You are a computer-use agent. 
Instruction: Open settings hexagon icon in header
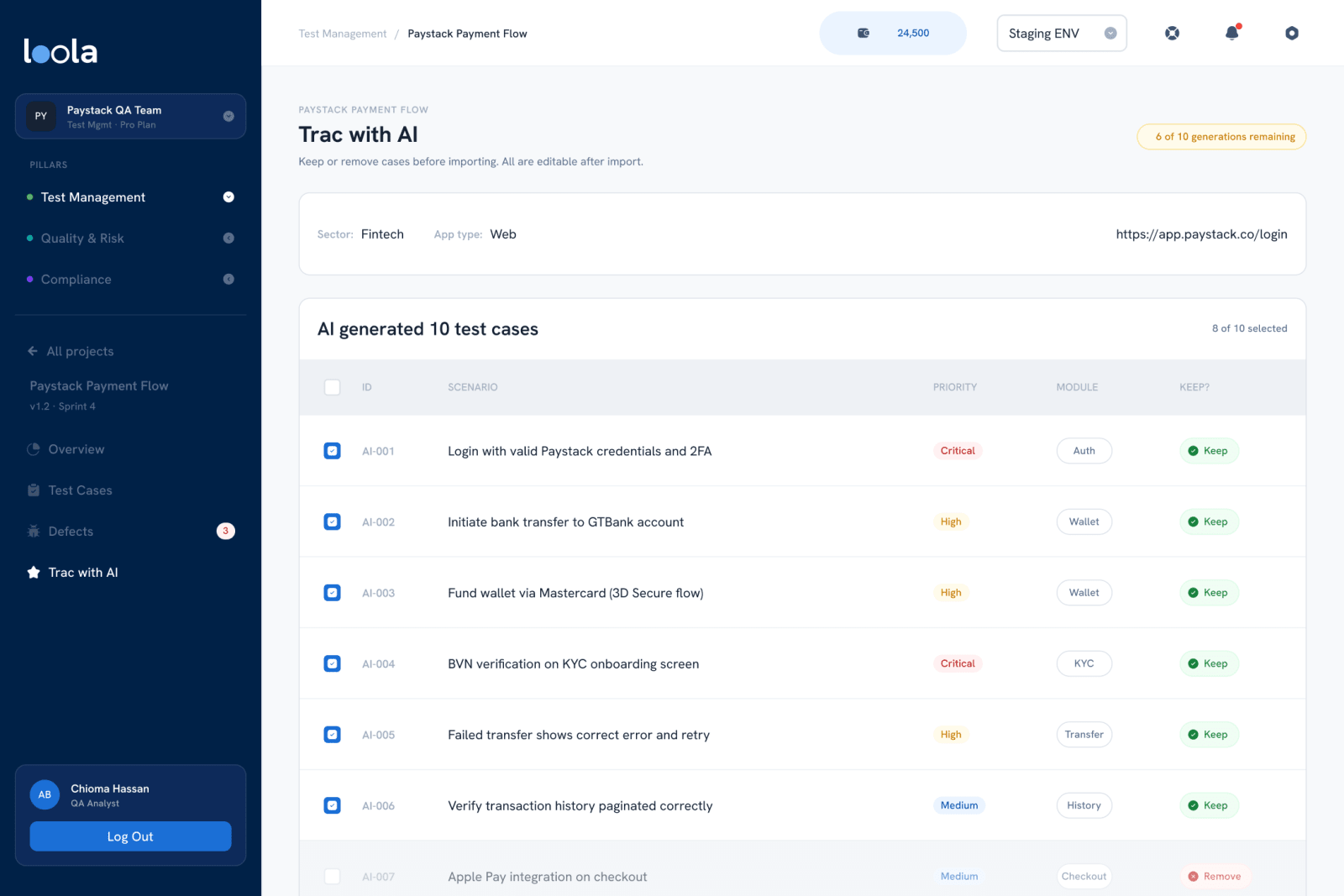coord(1292,33)
